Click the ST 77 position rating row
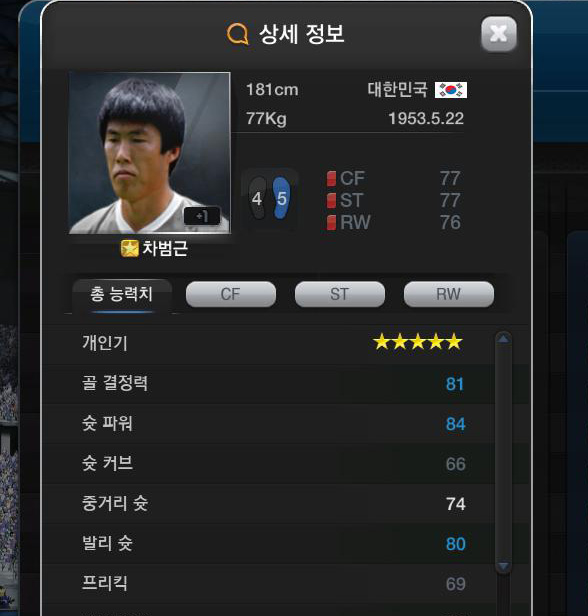Viewport: 588px width, 616px height. (x=393, y=200)
